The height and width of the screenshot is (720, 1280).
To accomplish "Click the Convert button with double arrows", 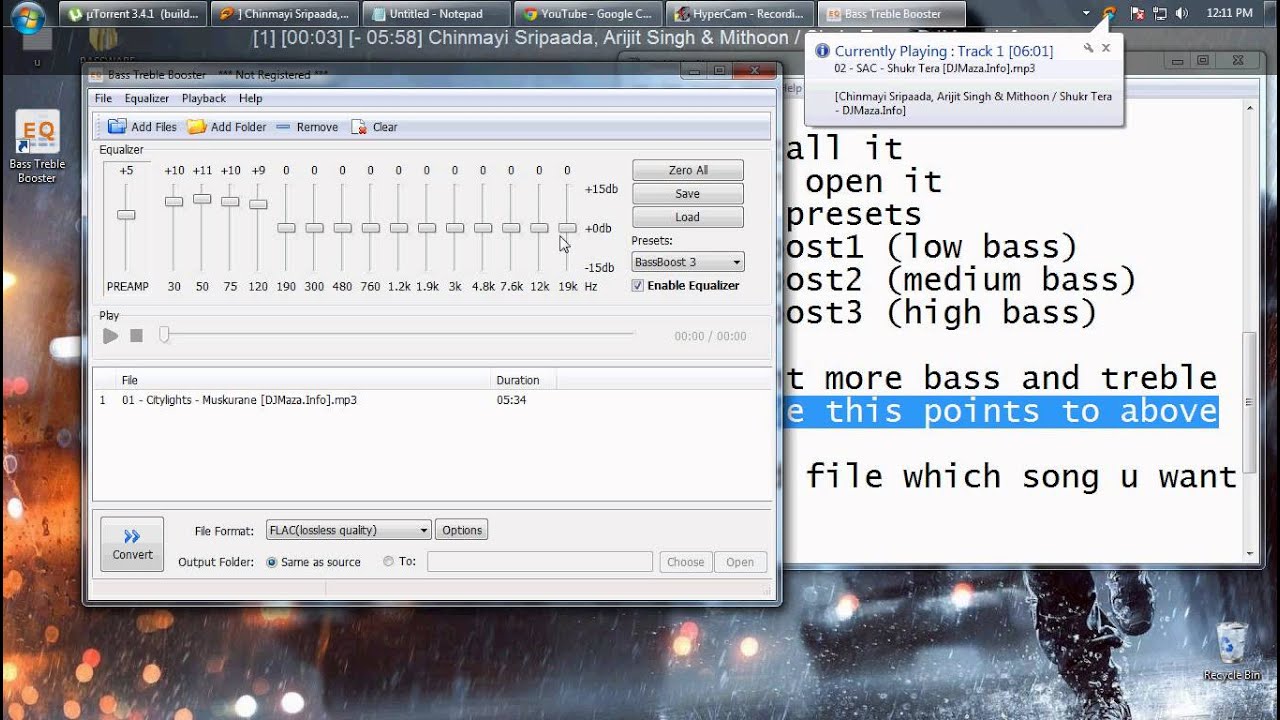I will (x=132, y=544).
